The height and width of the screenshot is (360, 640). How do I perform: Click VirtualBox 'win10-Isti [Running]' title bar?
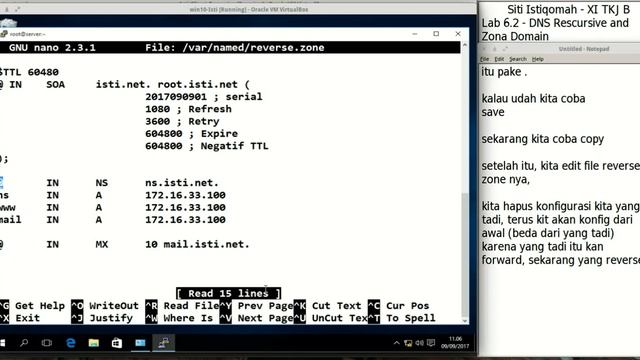coord(249,9)
